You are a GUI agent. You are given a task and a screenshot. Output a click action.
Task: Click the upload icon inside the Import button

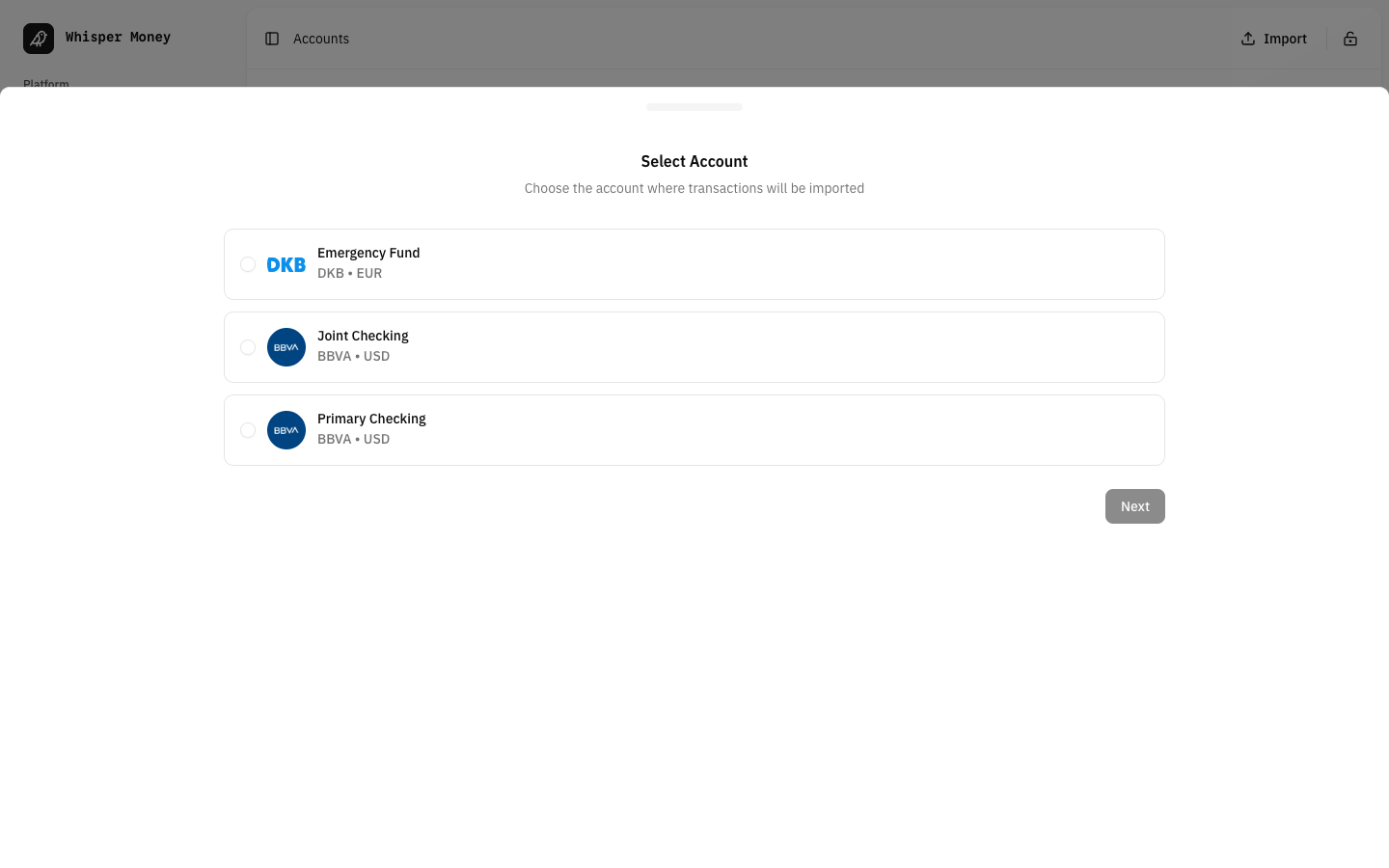[1247, 39]
